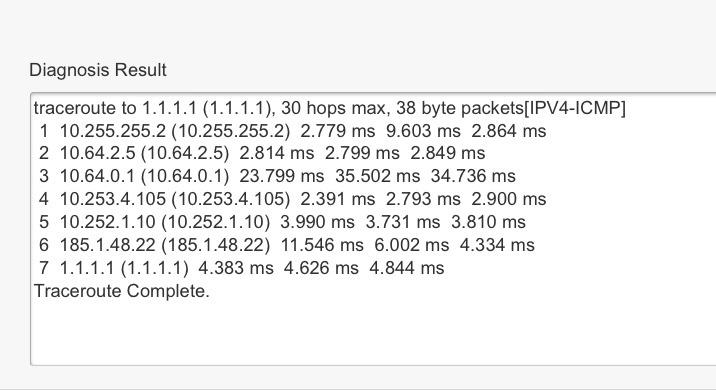Click the 35.502 ms latency value
This screenshot has width=716, height=390.
click(x=377, y=176)
